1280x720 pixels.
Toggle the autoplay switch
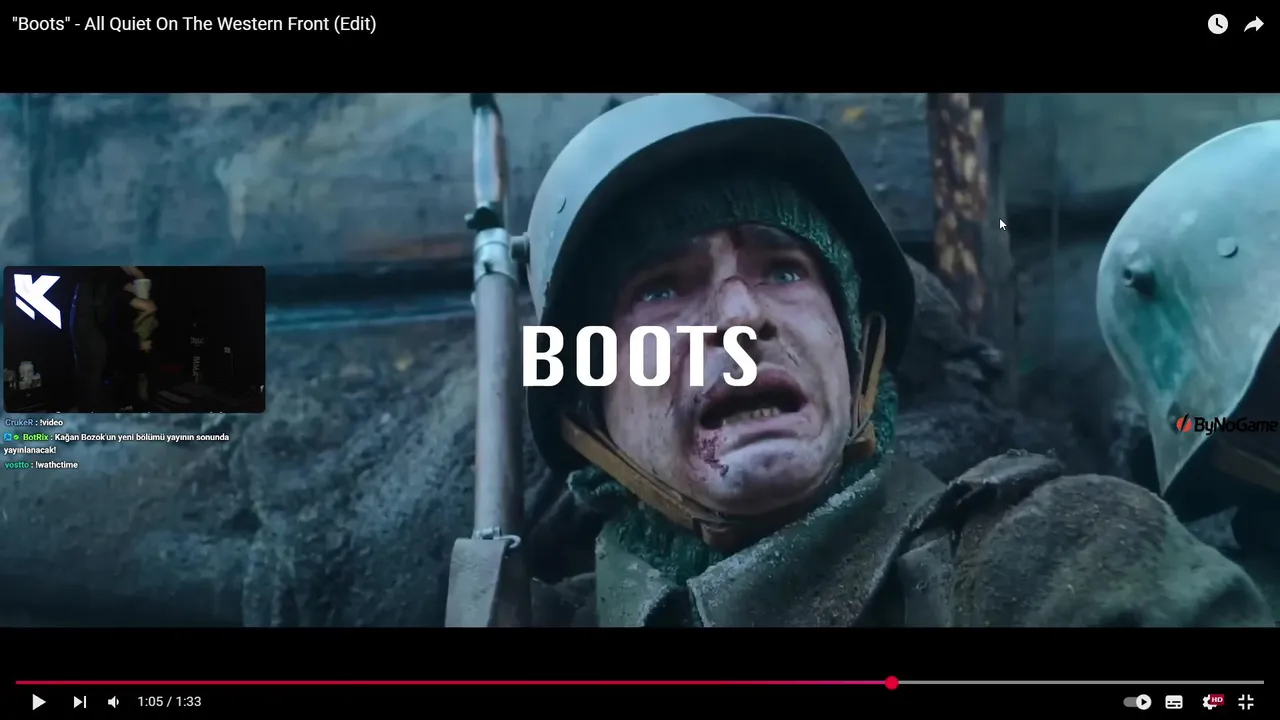(1137, 702)
